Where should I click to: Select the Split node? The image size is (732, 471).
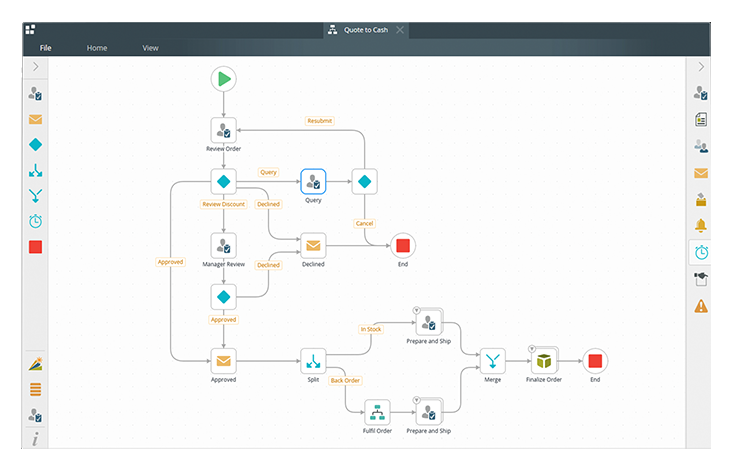point(313,361)
